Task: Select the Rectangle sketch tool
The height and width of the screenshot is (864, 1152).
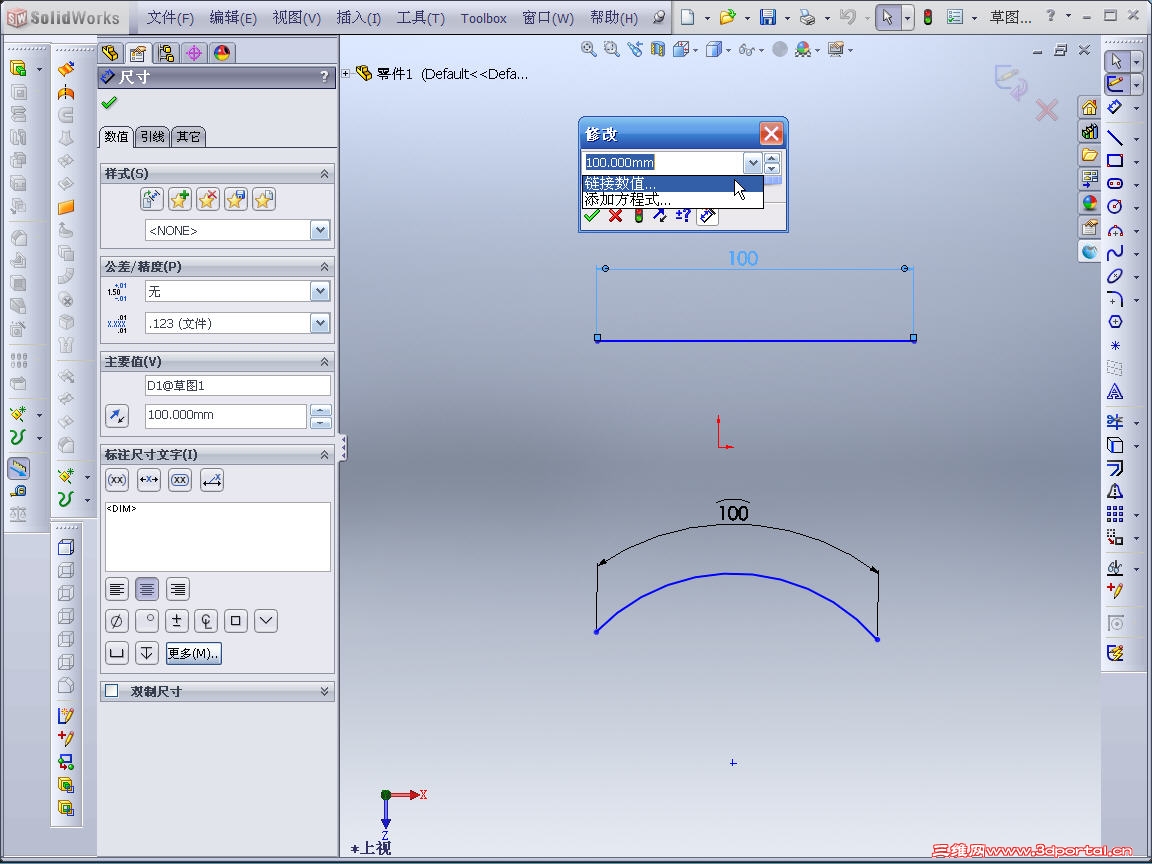Action: coord(1115,160)
